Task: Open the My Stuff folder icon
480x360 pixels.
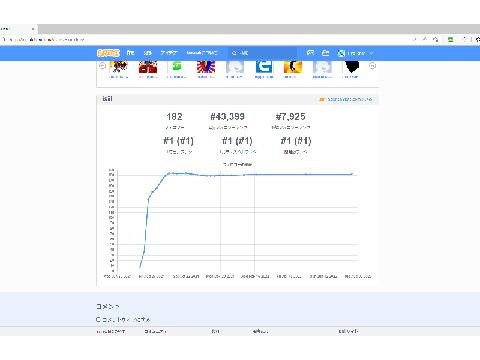Action: point(325,53)
